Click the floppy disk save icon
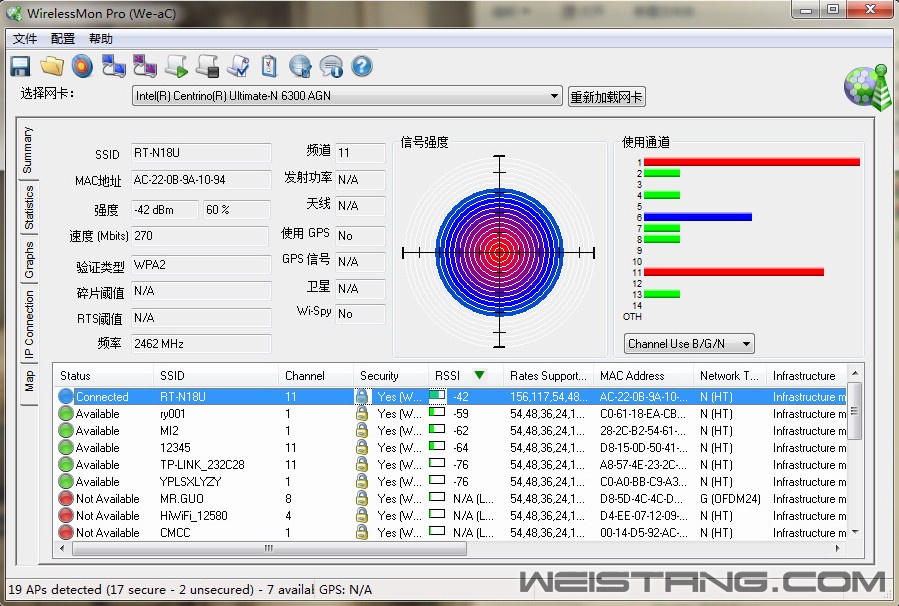 pyautogui.click(x=20, y=67)
